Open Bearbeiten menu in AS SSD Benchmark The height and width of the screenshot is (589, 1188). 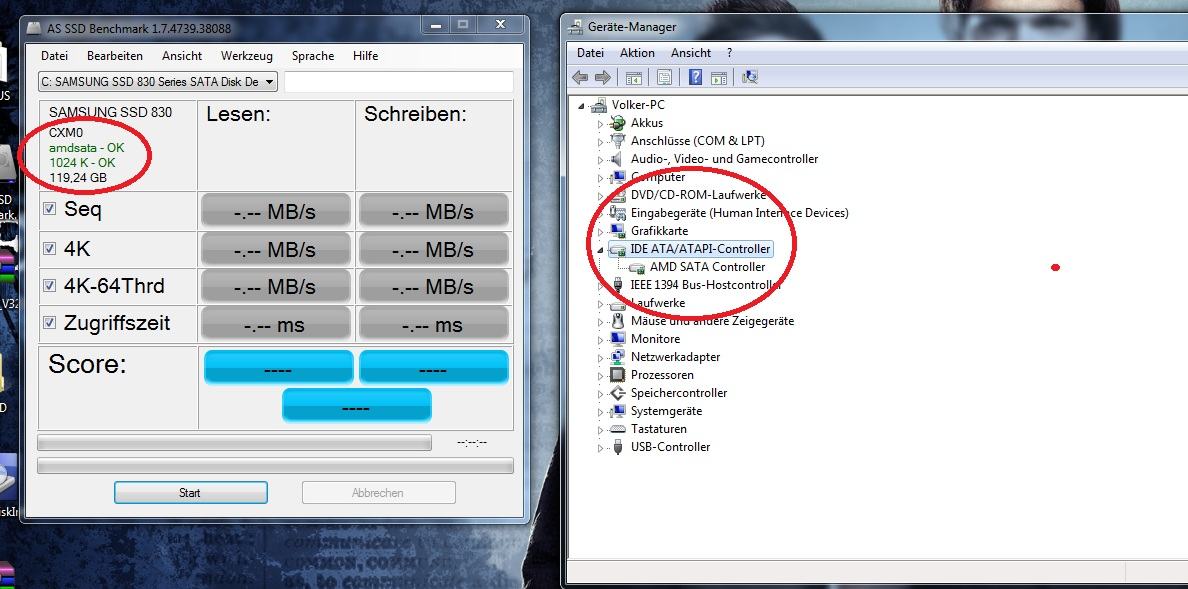(115, 56)
